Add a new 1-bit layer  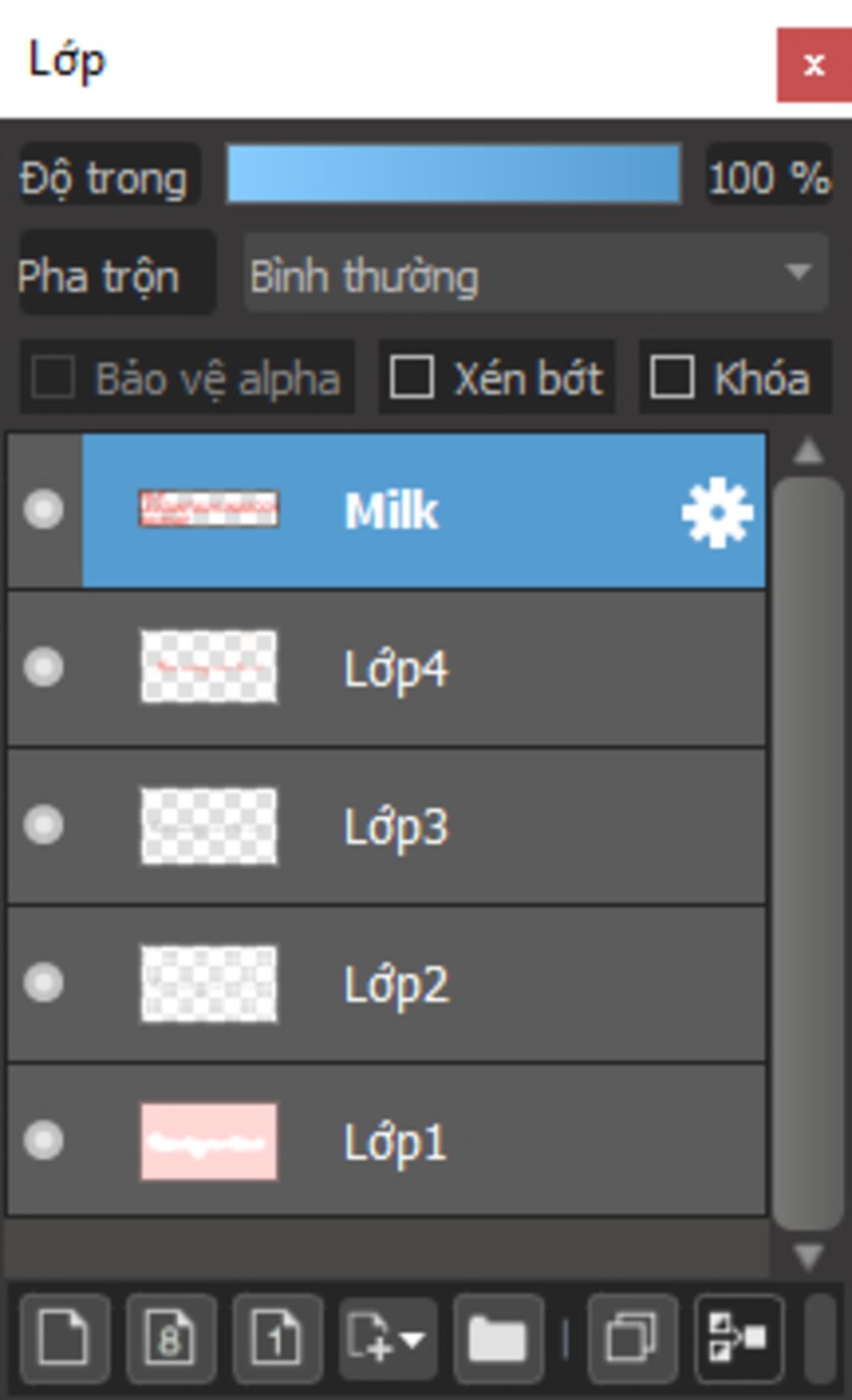(277, 1338)
